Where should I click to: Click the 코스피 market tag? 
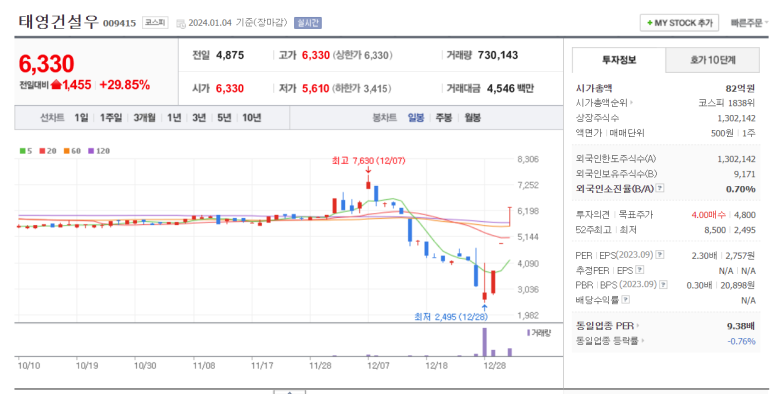pyautogui.click(x=155, y=23)
